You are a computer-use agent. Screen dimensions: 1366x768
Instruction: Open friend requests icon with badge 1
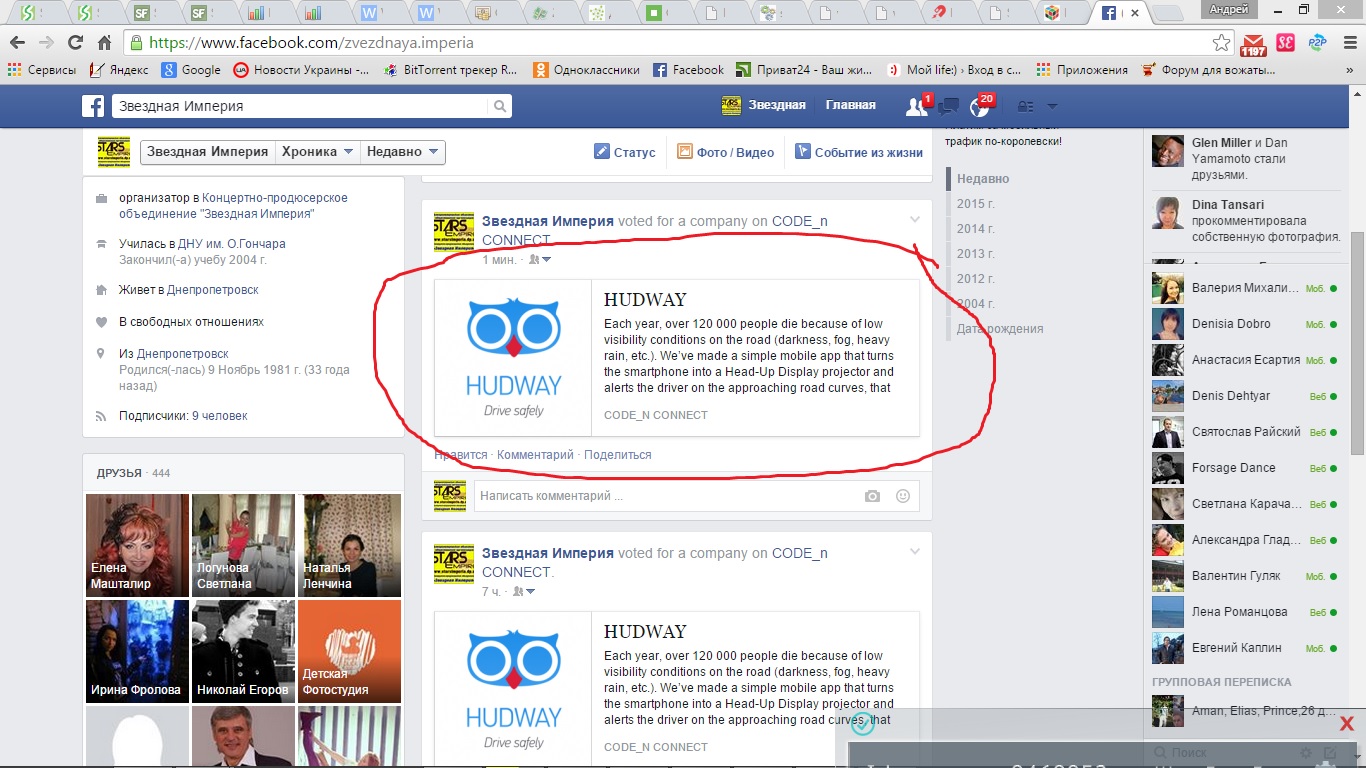pos(916,106)
